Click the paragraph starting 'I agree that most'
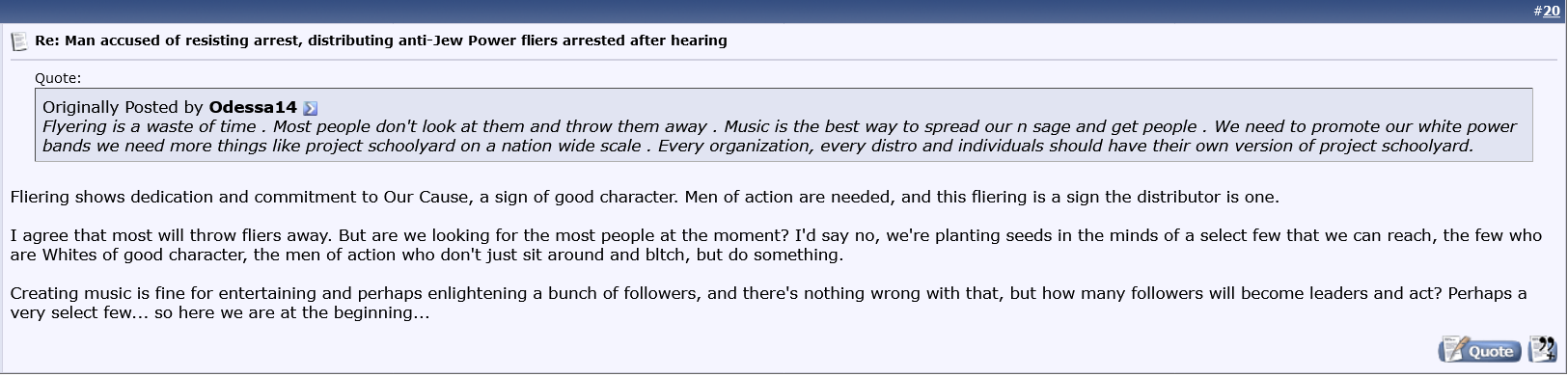Viewport: 1568px width, 377px height. 777,245
